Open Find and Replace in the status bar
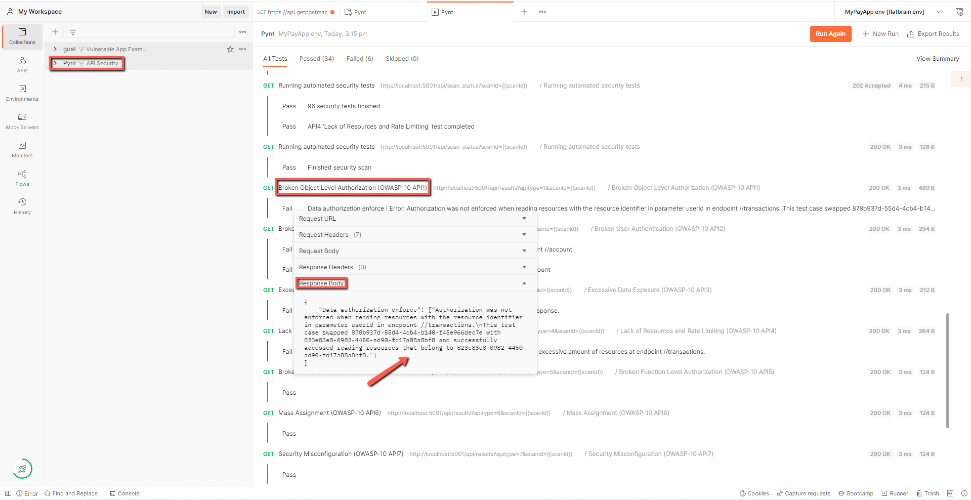 (x=71, y=494)
